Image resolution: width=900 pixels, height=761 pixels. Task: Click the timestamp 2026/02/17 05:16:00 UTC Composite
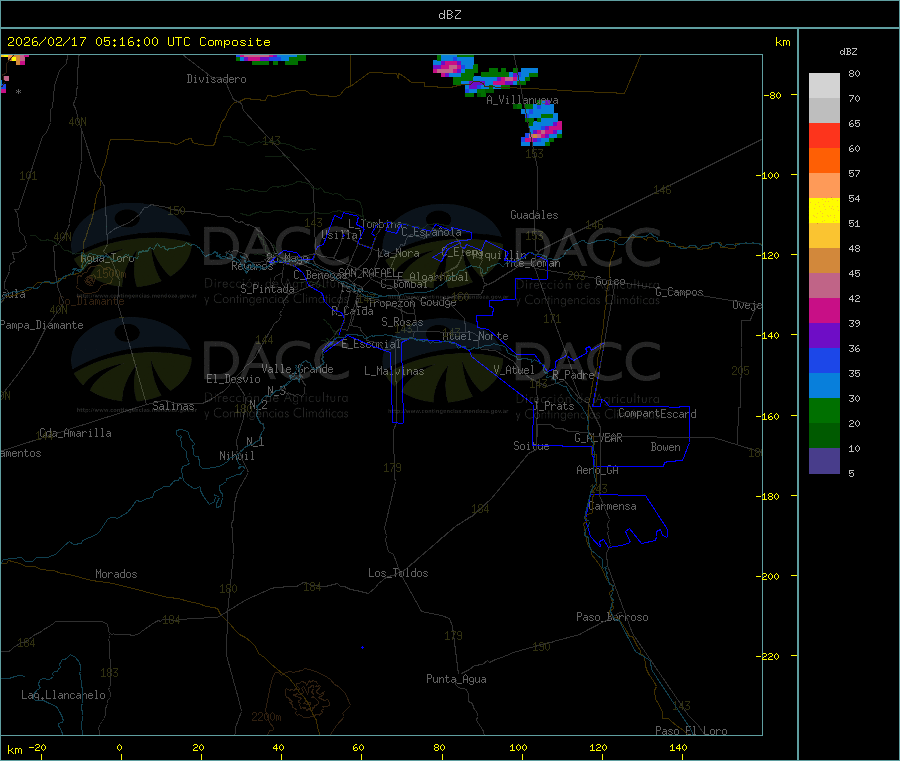138,42
